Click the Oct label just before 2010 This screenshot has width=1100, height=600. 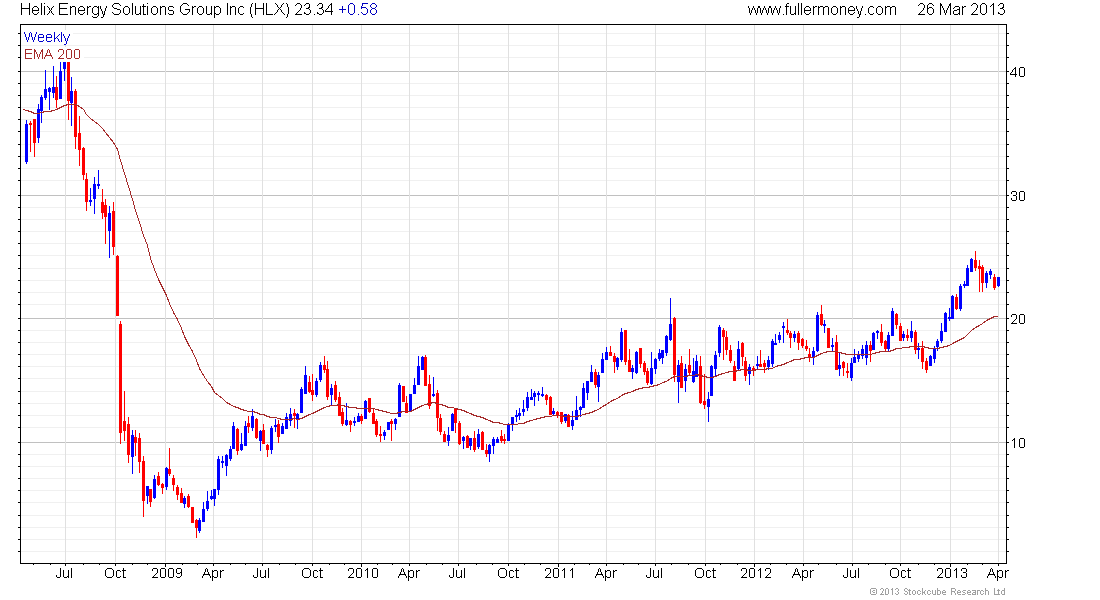[x=312, y=573]
